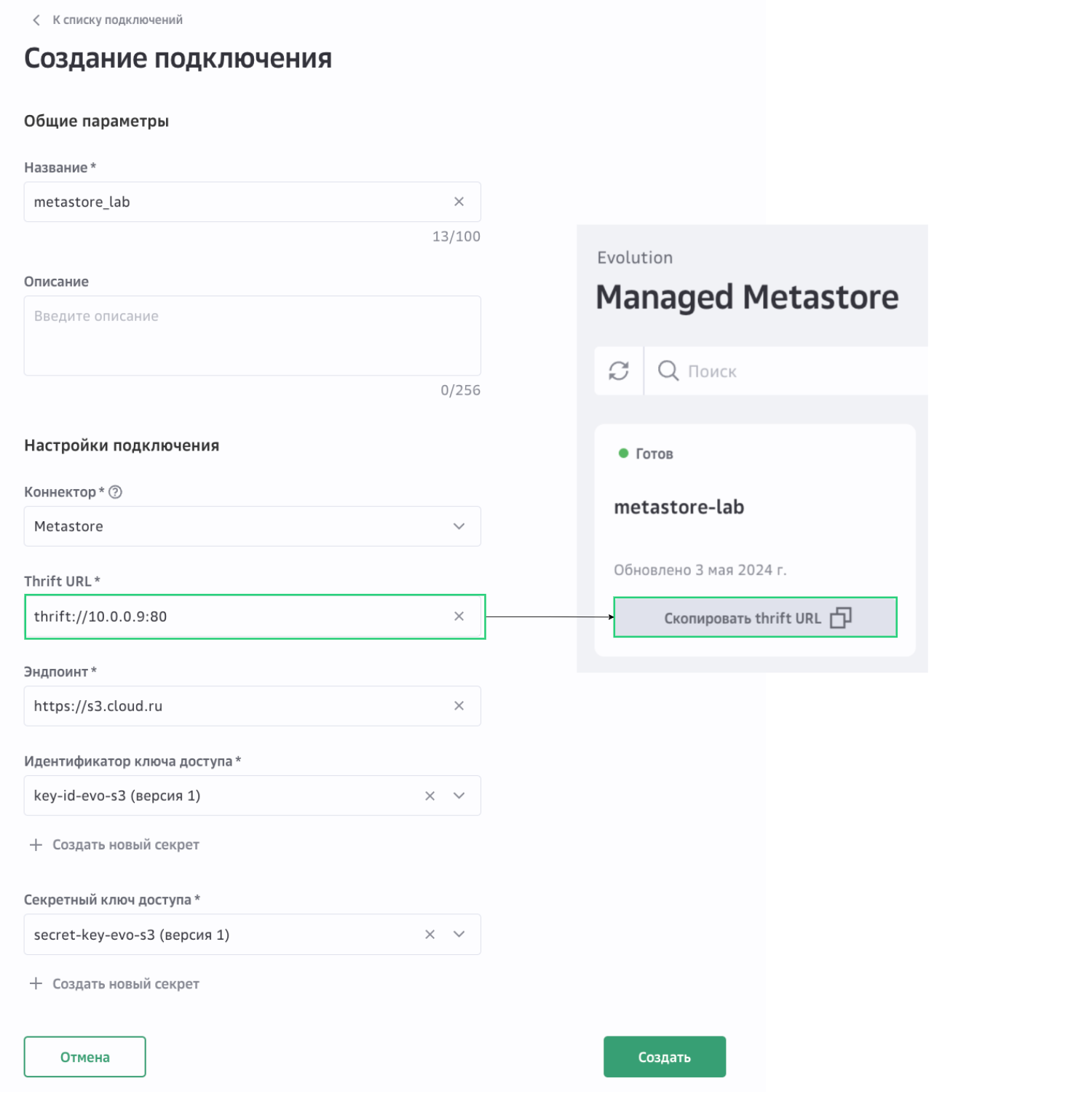Click the 13/100 character counter

coord(456,237)
